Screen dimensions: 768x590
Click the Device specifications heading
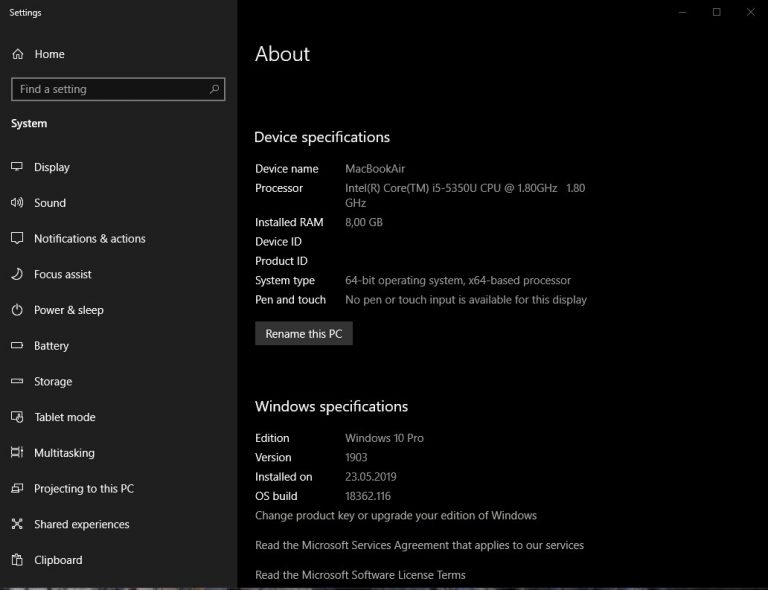click(x=322, y=137)
